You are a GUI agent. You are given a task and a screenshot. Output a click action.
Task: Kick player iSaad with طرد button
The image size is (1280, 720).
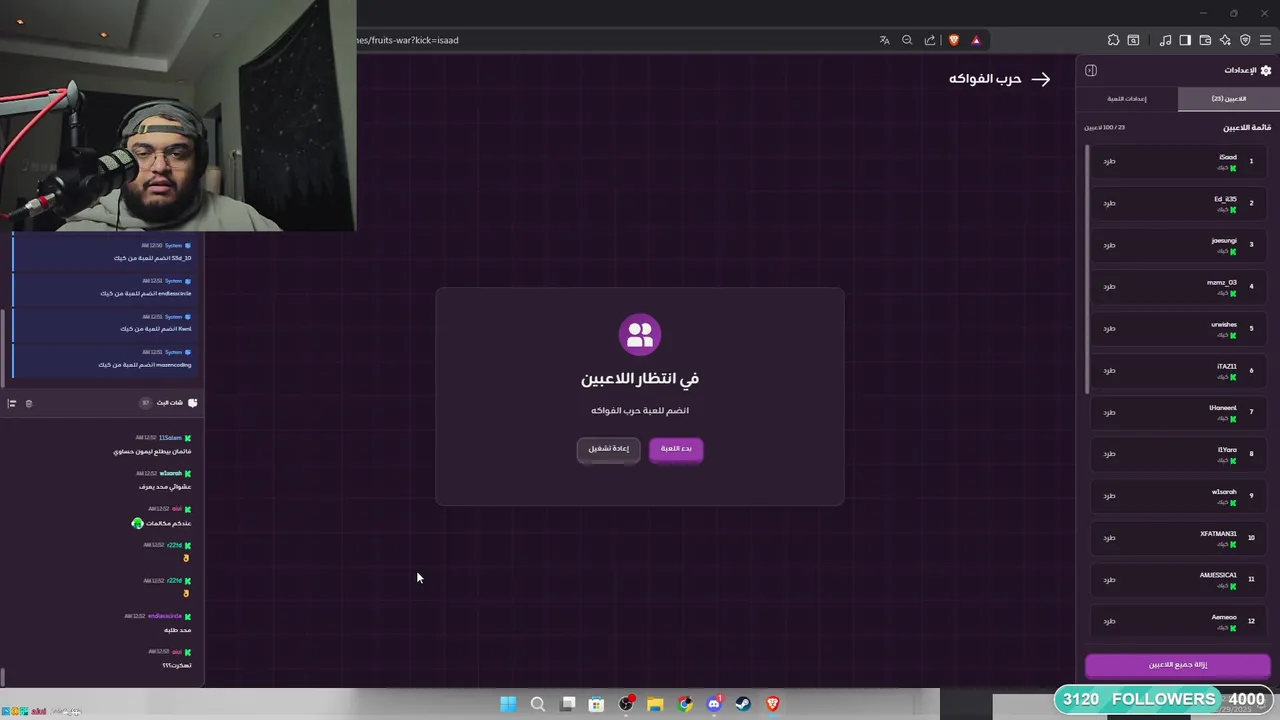(1109, 161)
